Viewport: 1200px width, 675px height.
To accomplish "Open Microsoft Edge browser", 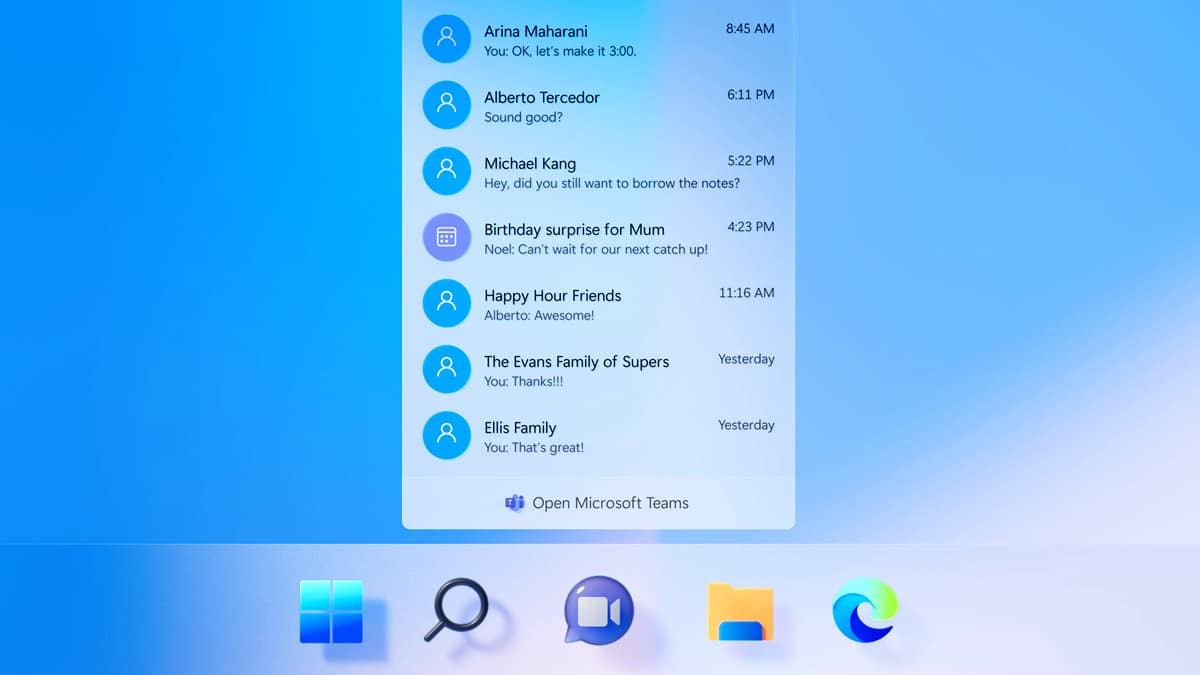I will [865, 610].
